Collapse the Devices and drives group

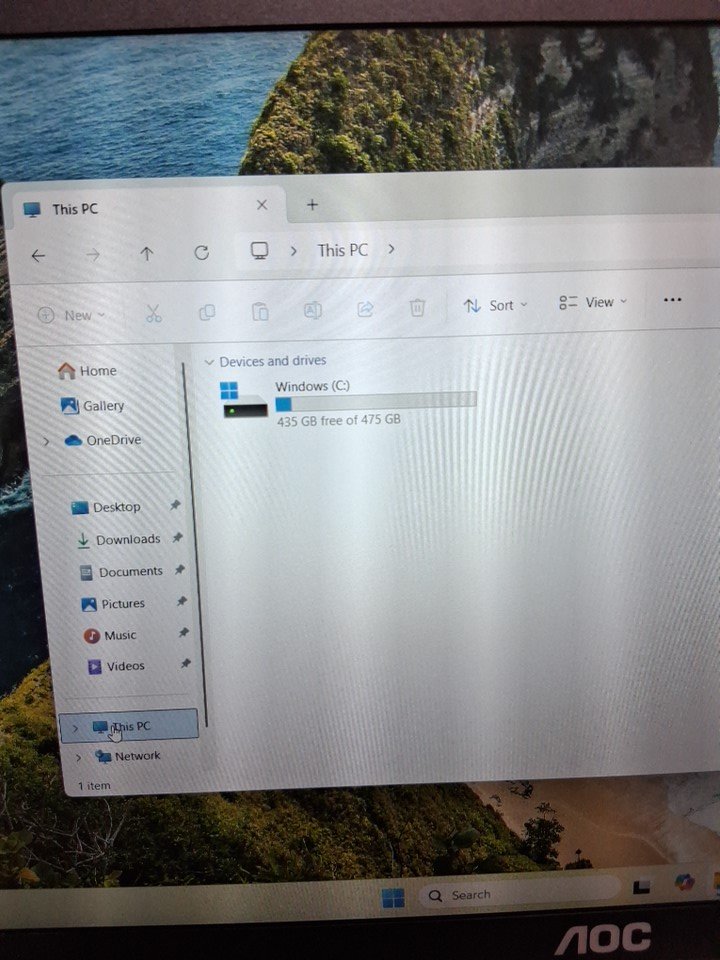point(209,362)
